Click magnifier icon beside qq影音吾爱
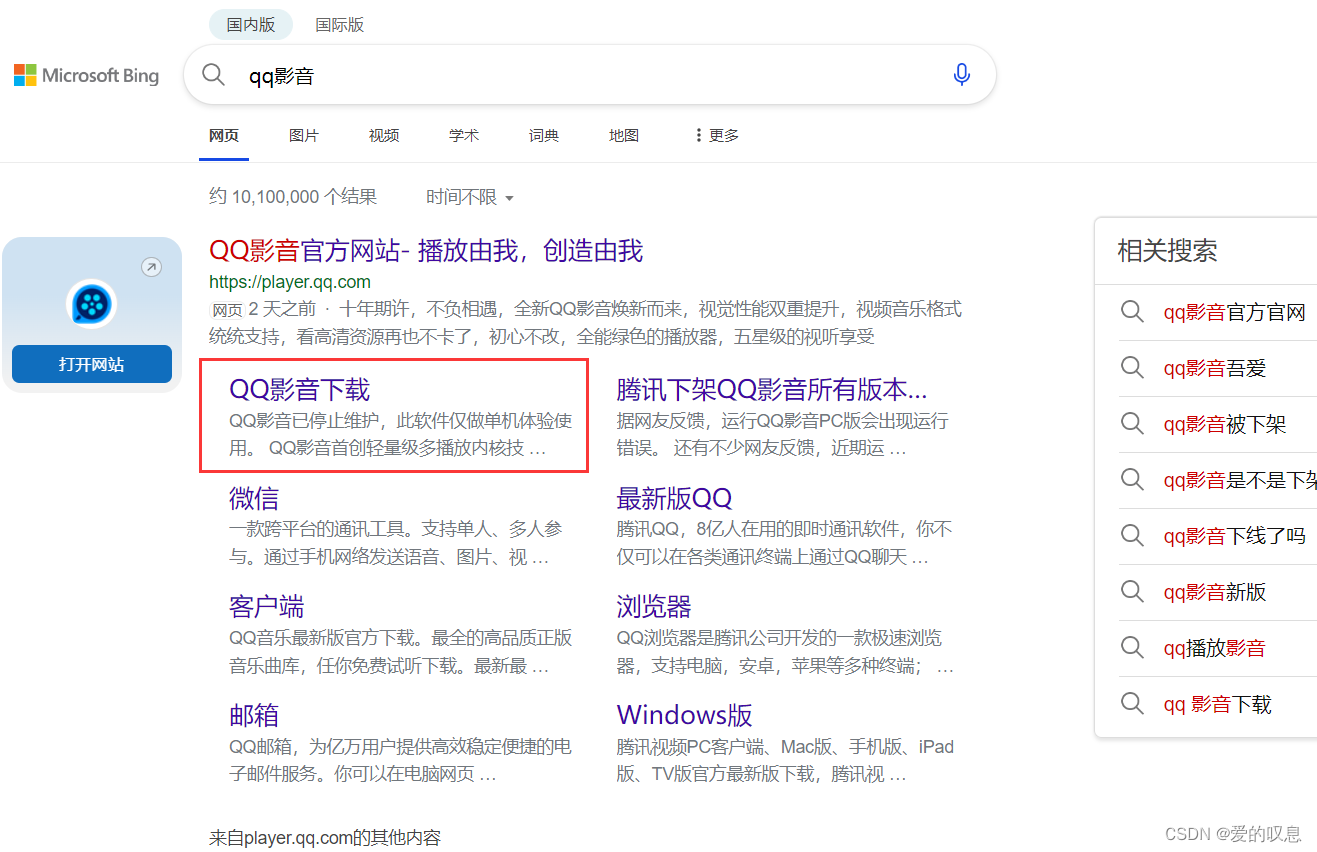This screenshot has height=852, width=1317. point(1132,368)
